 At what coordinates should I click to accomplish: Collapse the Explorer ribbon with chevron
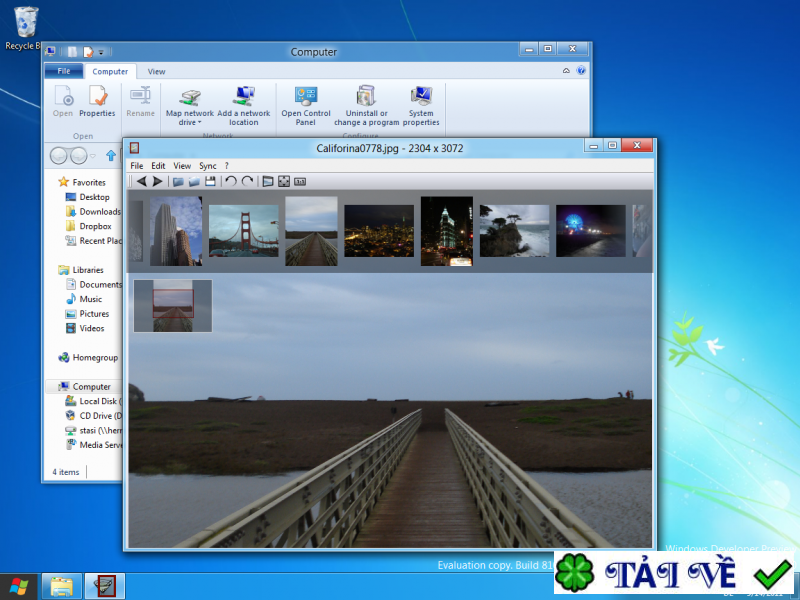click(566, 71)
